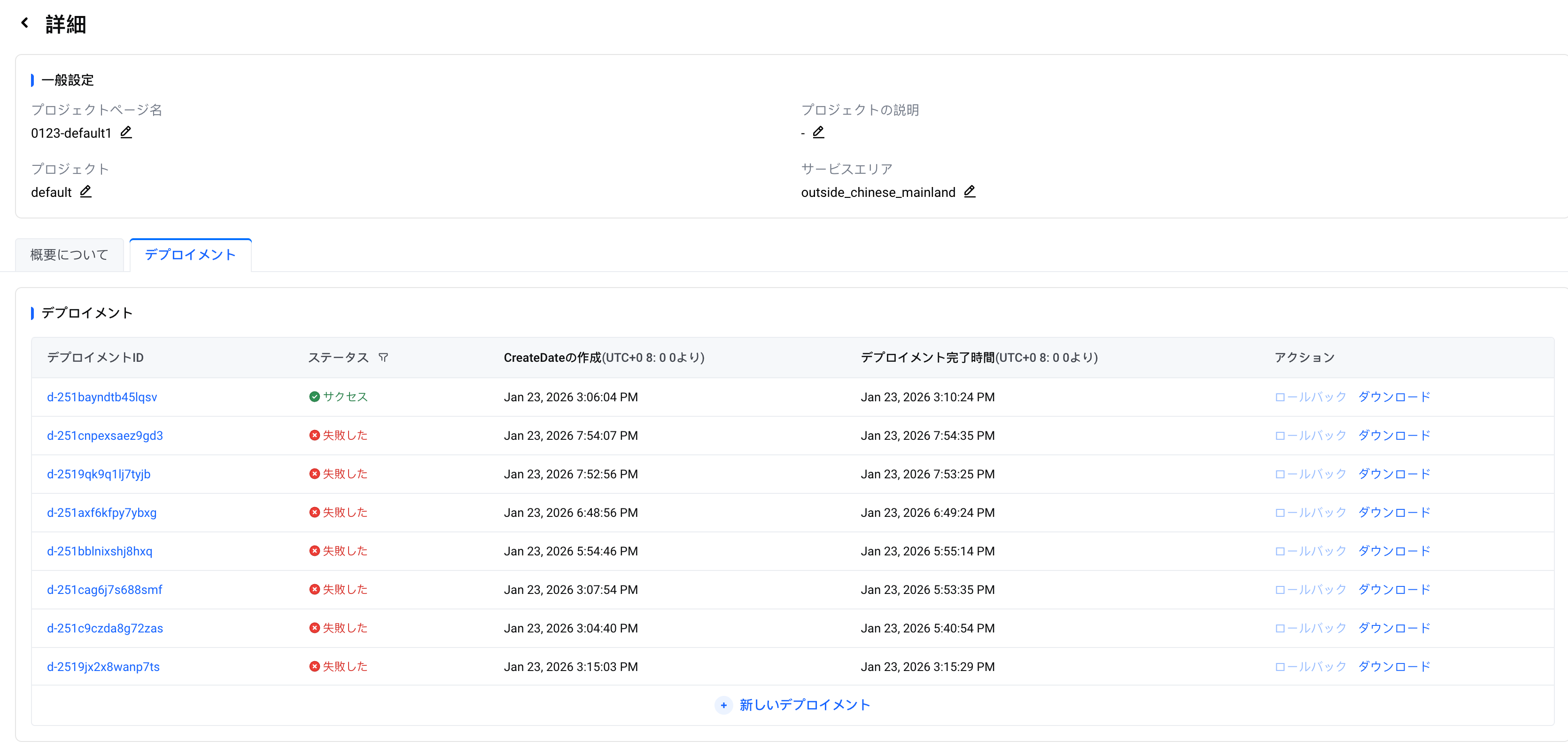Download the d-251c9czda8g72zas deployment
This screenshot has height=749, width=1568.
pos(1394,628)
